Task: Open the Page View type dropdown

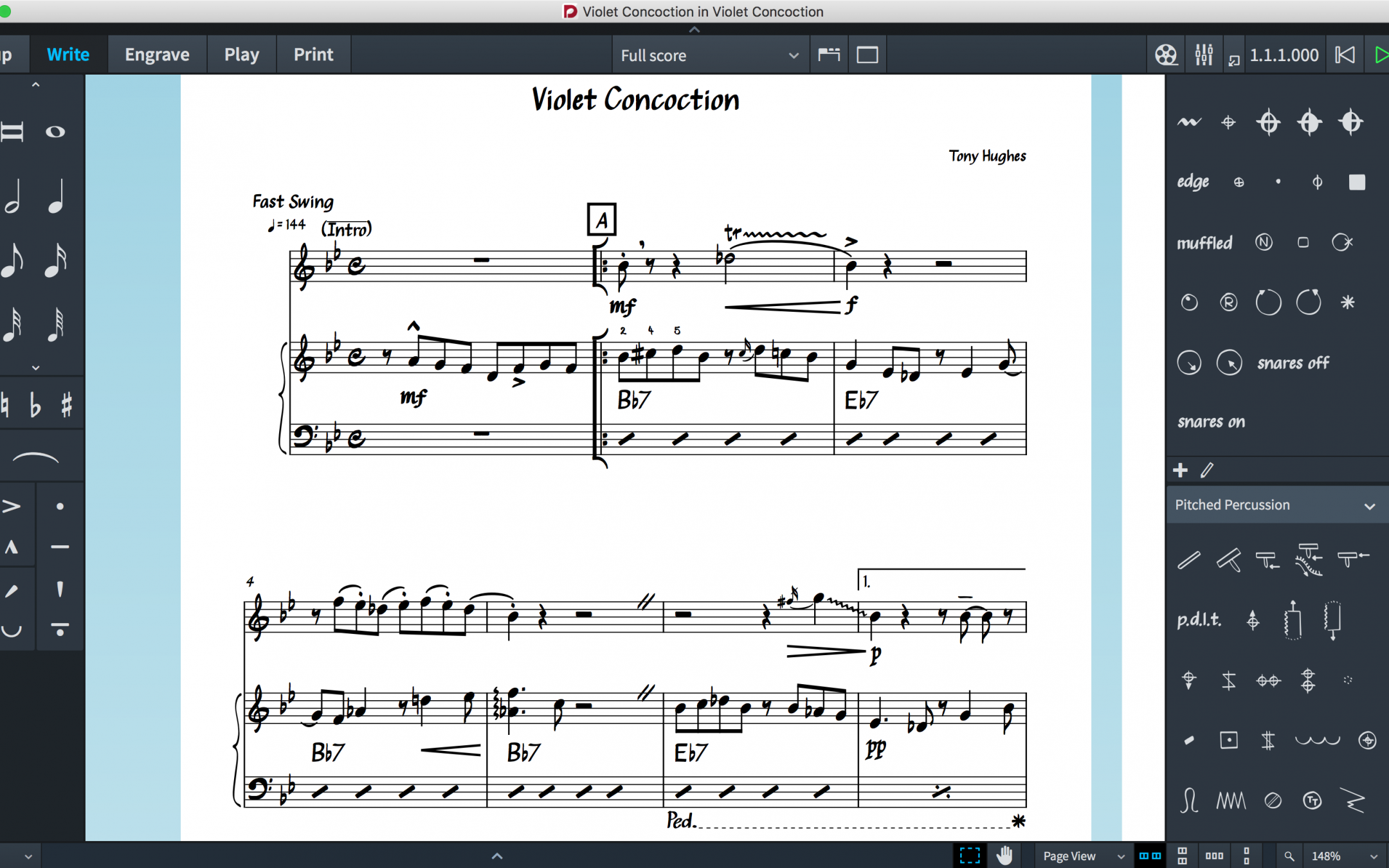Action: [x=1084, y=856]
